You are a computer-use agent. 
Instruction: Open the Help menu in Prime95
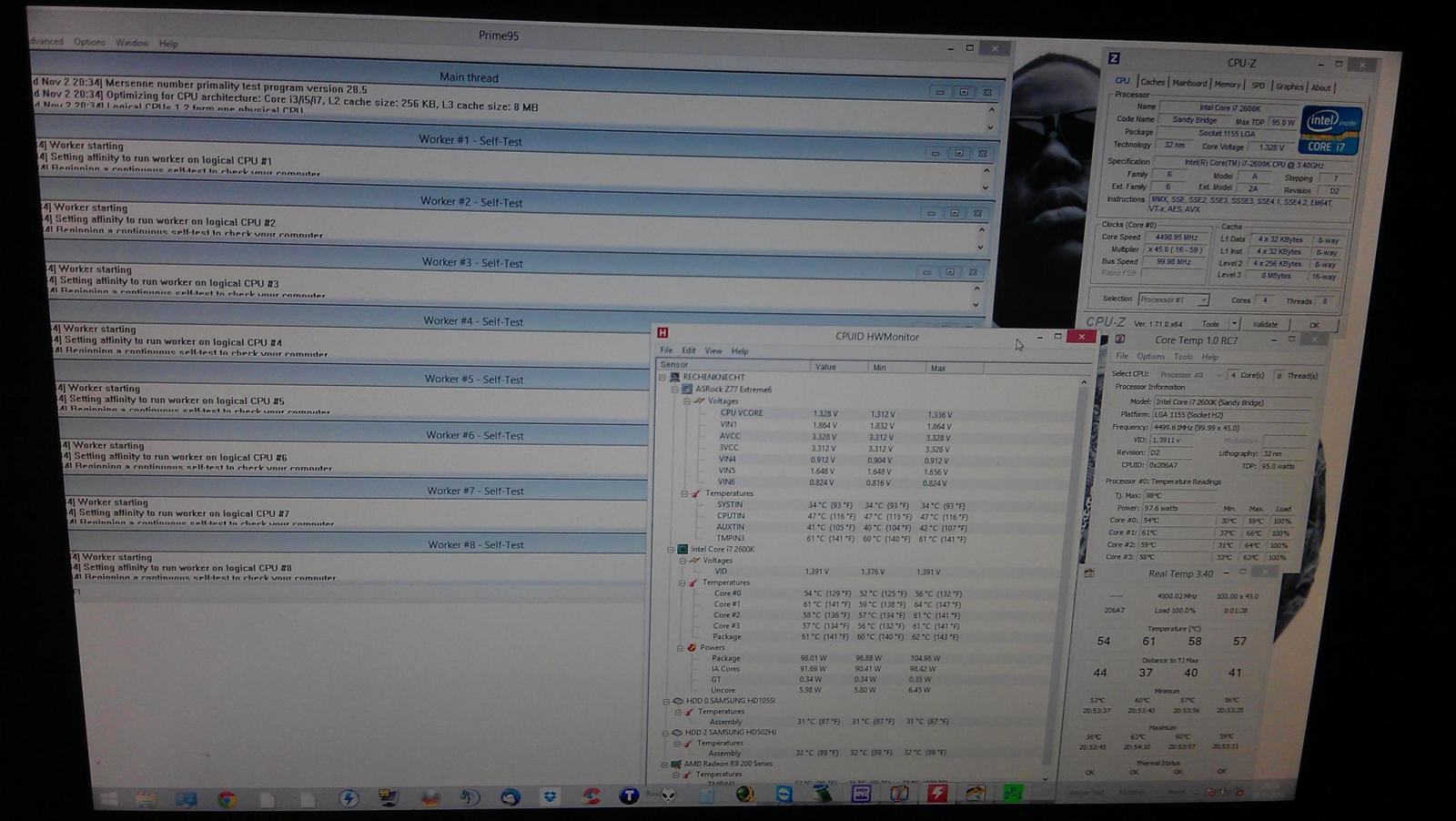168,44
